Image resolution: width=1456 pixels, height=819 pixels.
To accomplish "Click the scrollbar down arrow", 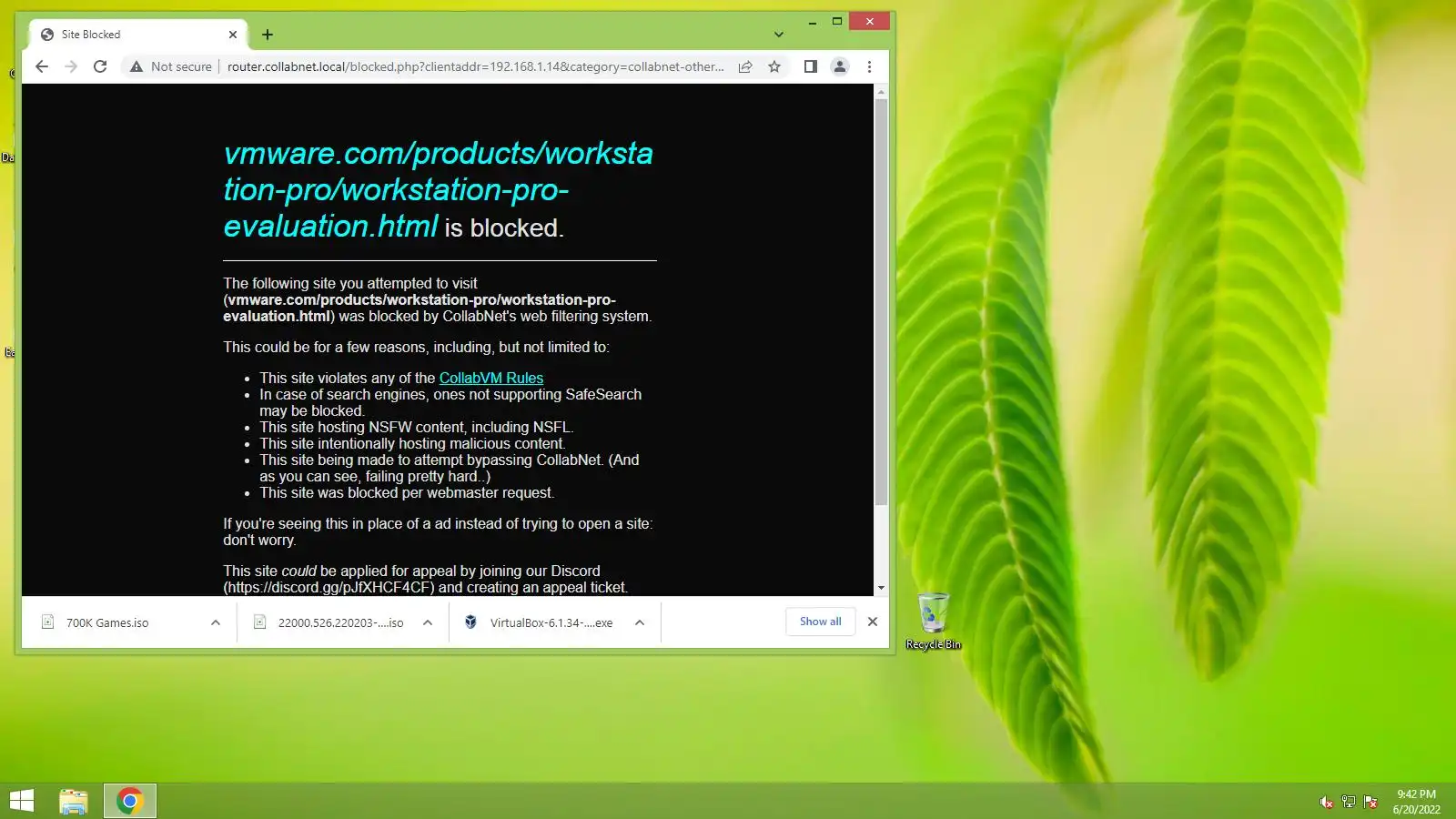I will point(881,588).
